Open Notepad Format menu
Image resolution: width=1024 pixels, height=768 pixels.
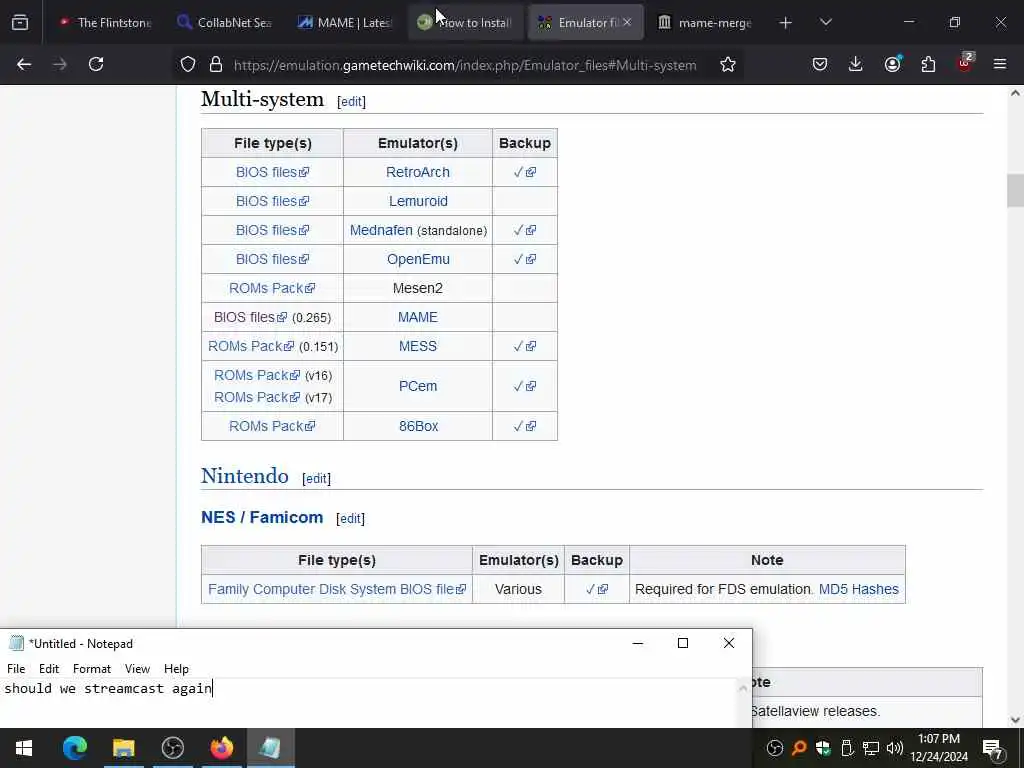coord(91,669)
